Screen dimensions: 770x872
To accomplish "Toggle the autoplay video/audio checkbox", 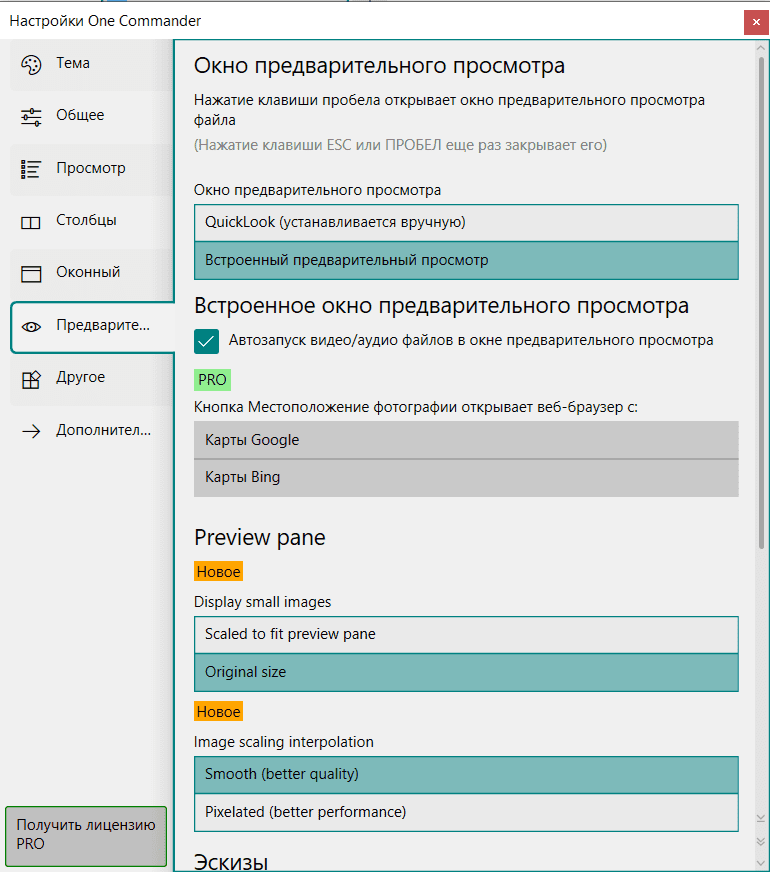I will (x=207, y=341).
